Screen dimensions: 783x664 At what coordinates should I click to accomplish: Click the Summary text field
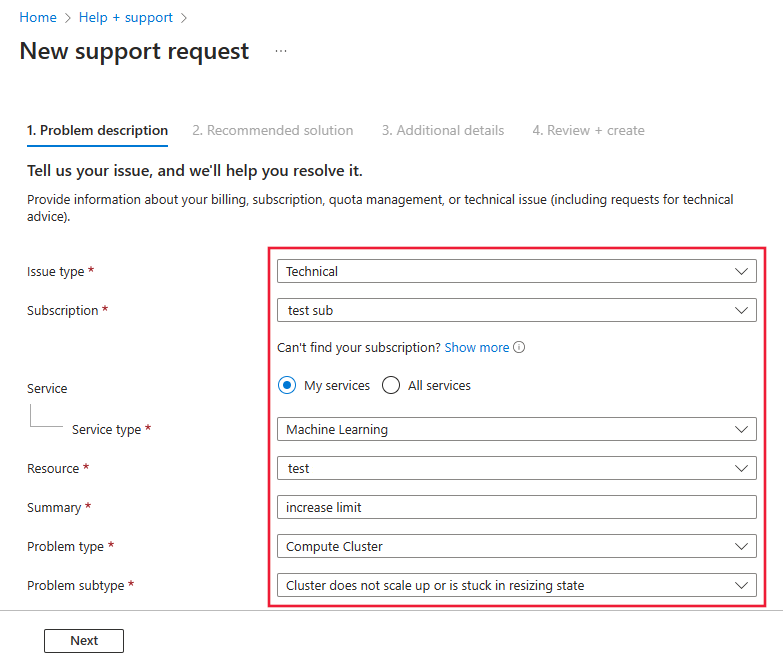[516, 507]
